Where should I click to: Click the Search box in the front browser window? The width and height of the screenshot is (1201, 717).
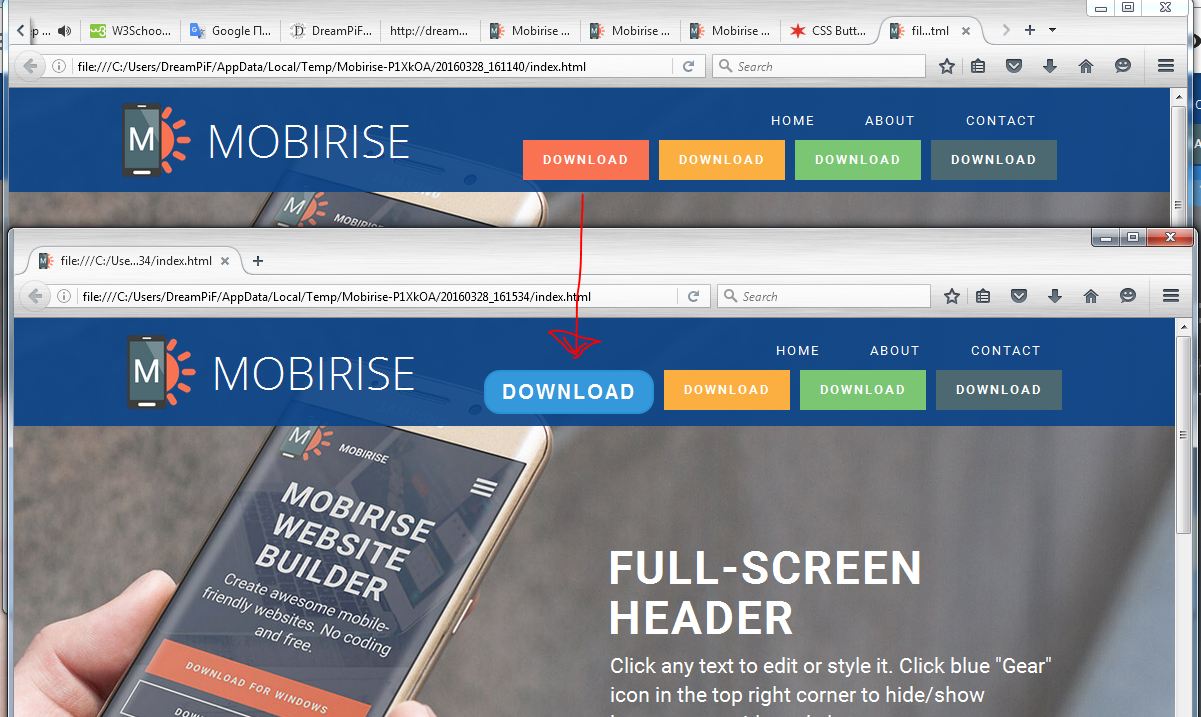[x=824, y=296]
